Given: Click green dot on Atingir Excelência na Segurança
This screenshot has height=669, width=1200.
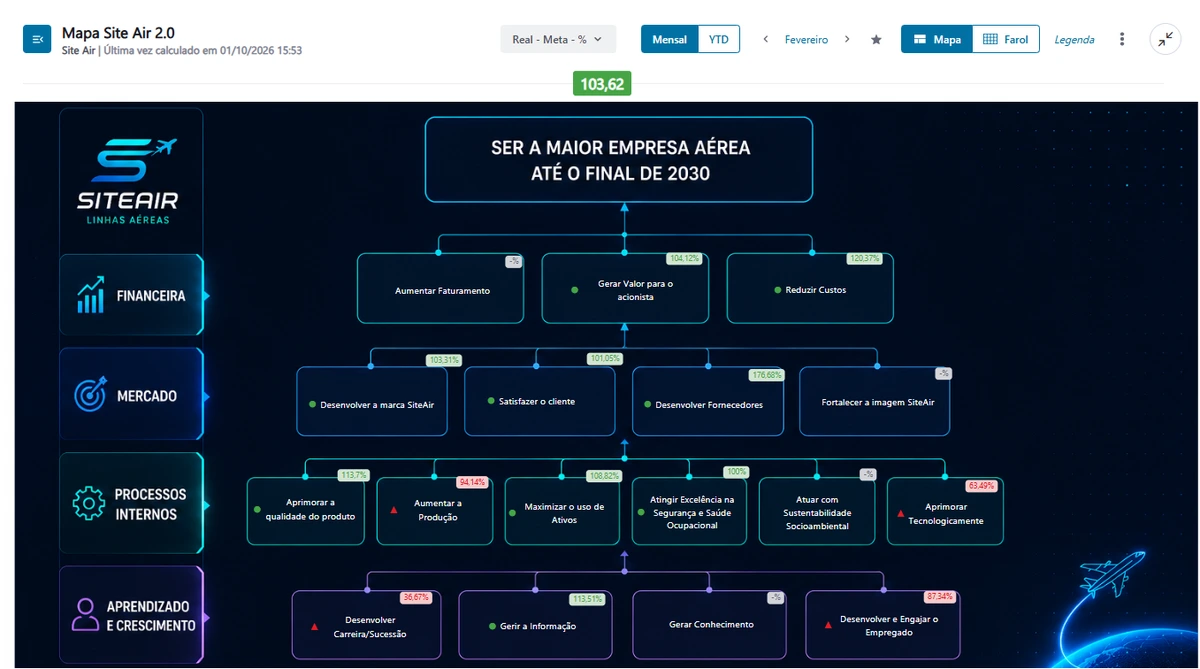Looking at the screenshot, I should (x=641, y=511).
